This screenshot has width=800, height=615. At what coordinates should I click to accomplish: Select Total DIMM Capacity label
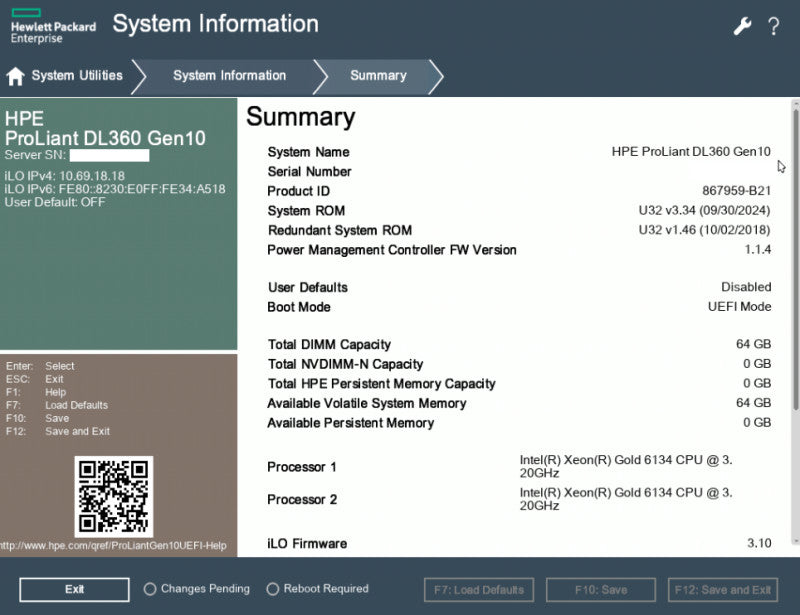330,345
